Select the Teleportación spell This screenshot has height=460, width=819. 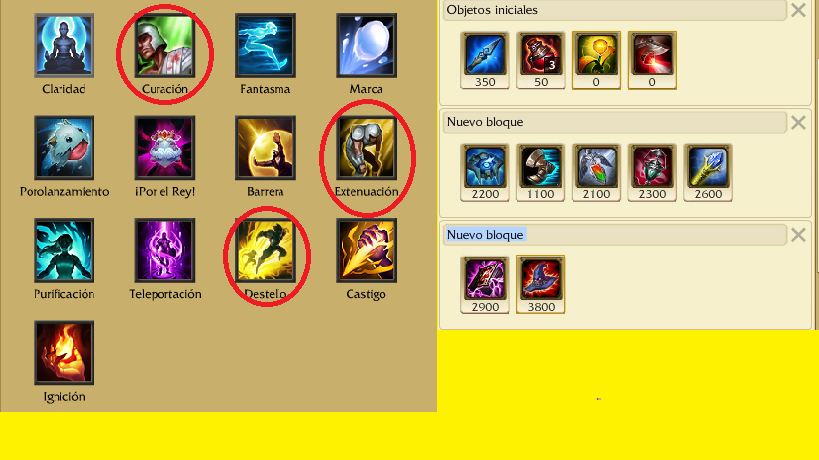[165, 250]
